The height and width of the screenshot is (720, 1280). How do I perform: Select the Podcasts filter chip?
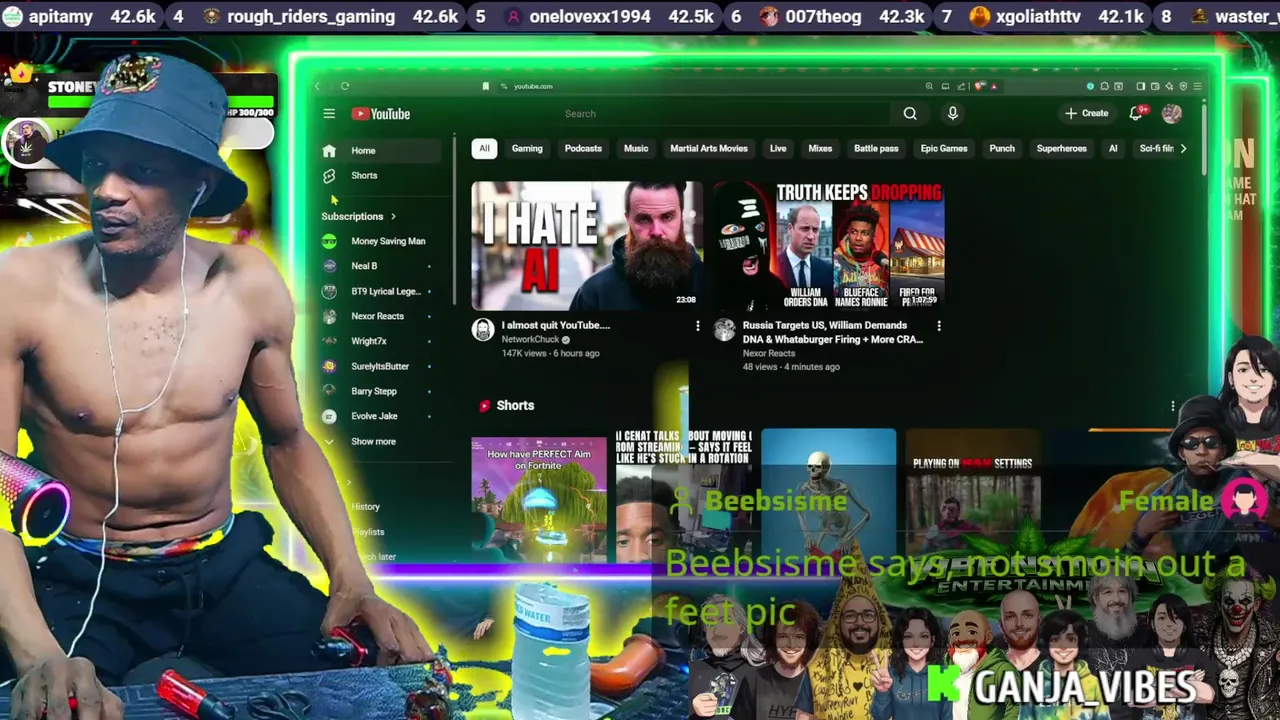pos(583,148)
